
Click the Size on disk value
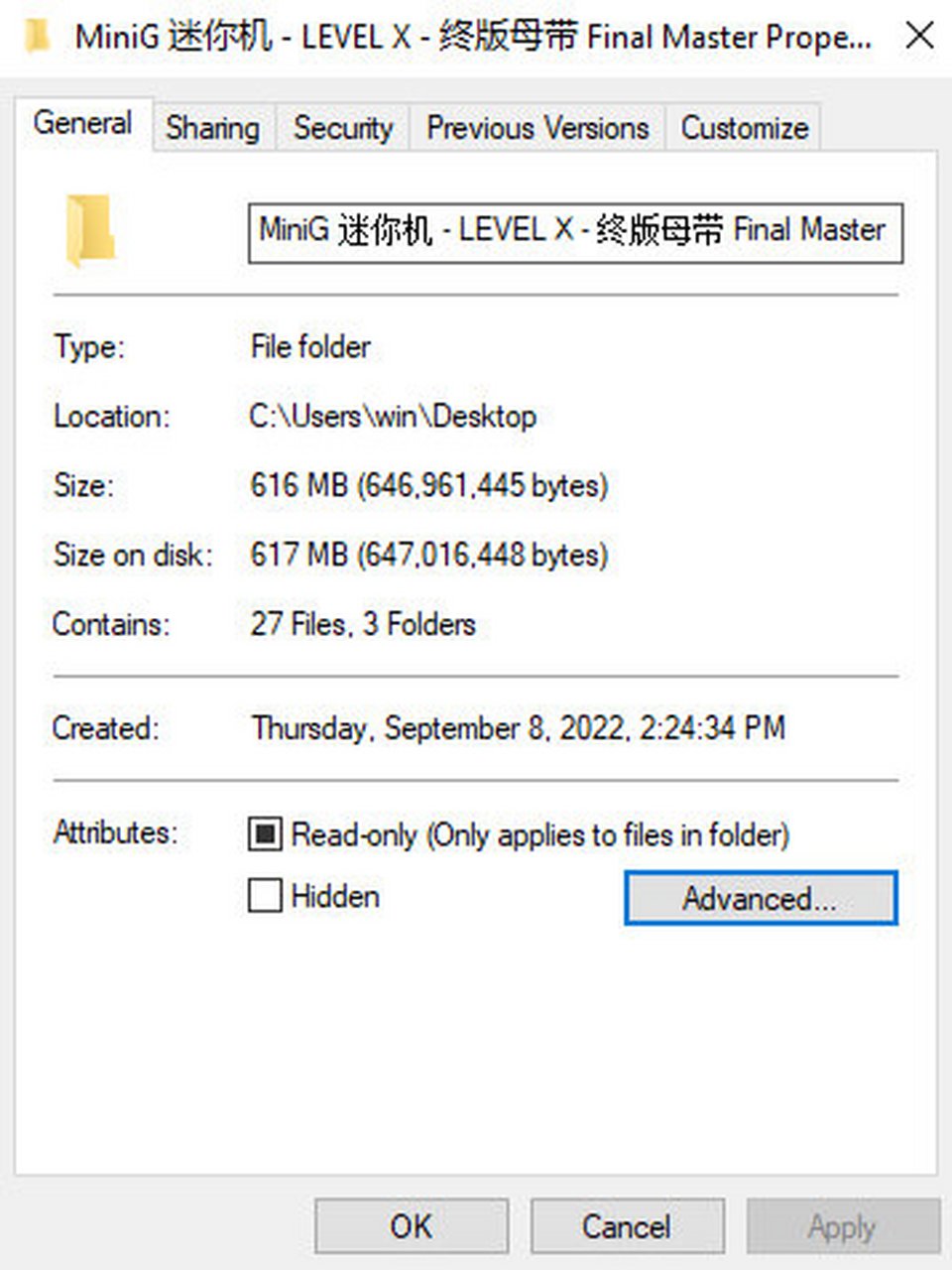(x=428, y=555)
